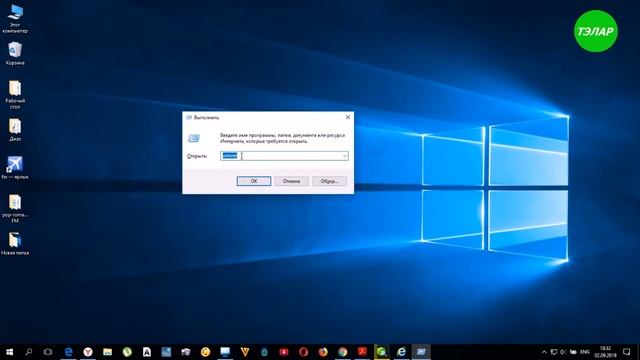This screenshot has height=360, width=640.
Task: Show hidden system tray icons
Action: click(x=544, y=352)
